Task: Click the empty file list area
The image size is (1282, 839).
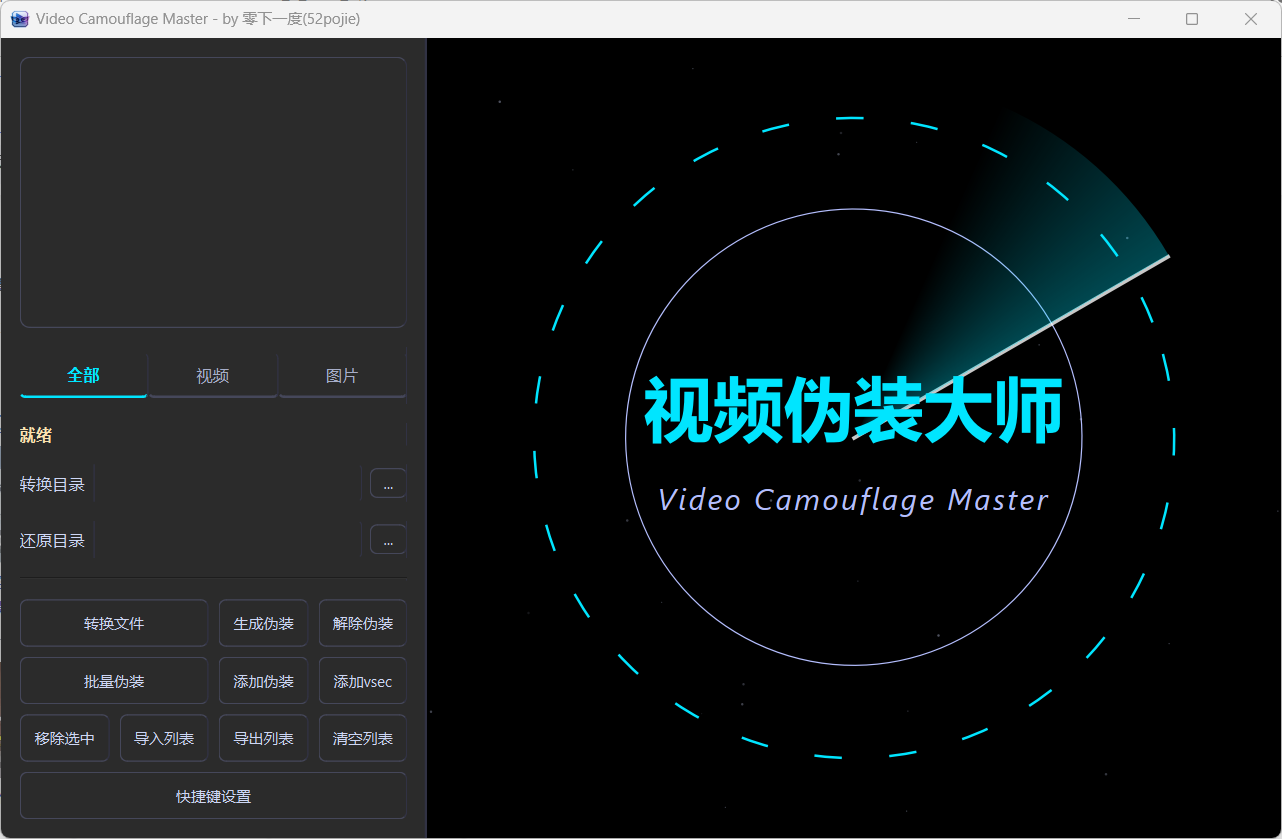Action: pyautogui.click(x=212, y=190)
